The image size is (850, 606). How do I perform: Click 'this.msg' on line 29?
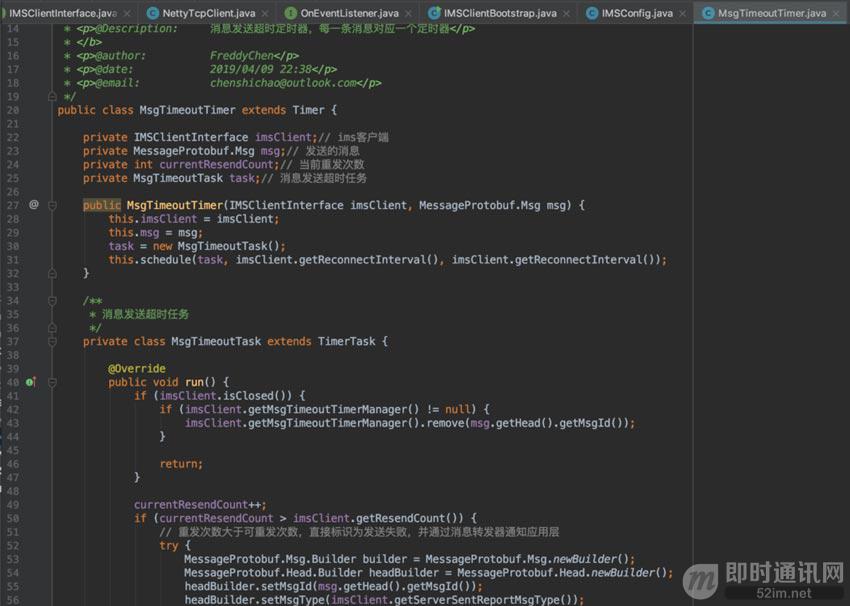pyautogui.click(x=134, y=233)
